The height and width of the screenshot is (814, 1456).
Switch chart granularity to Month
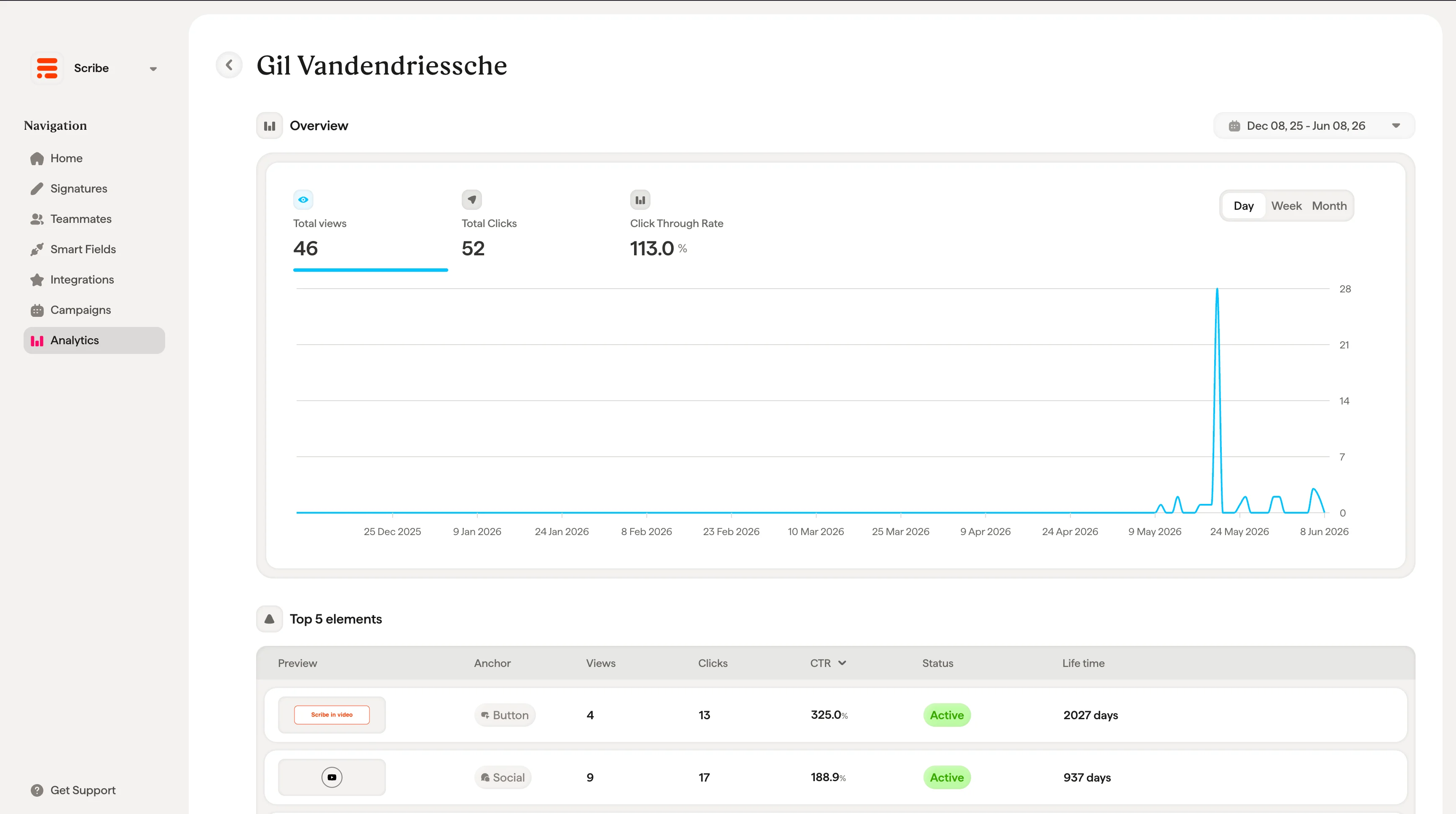[x=1329, y=206]
